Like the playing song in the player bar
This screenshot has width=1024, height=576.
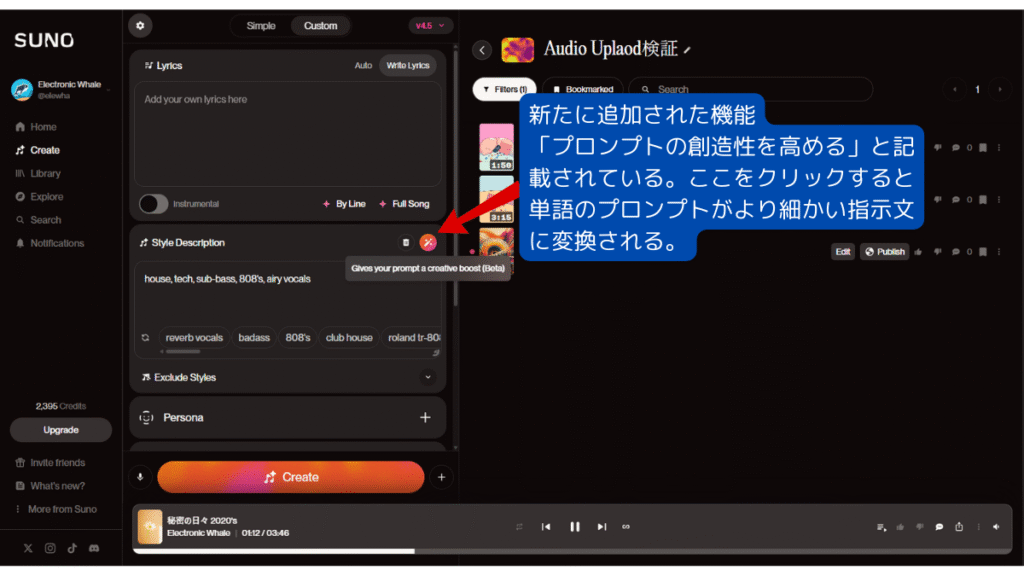click(901, 527)
